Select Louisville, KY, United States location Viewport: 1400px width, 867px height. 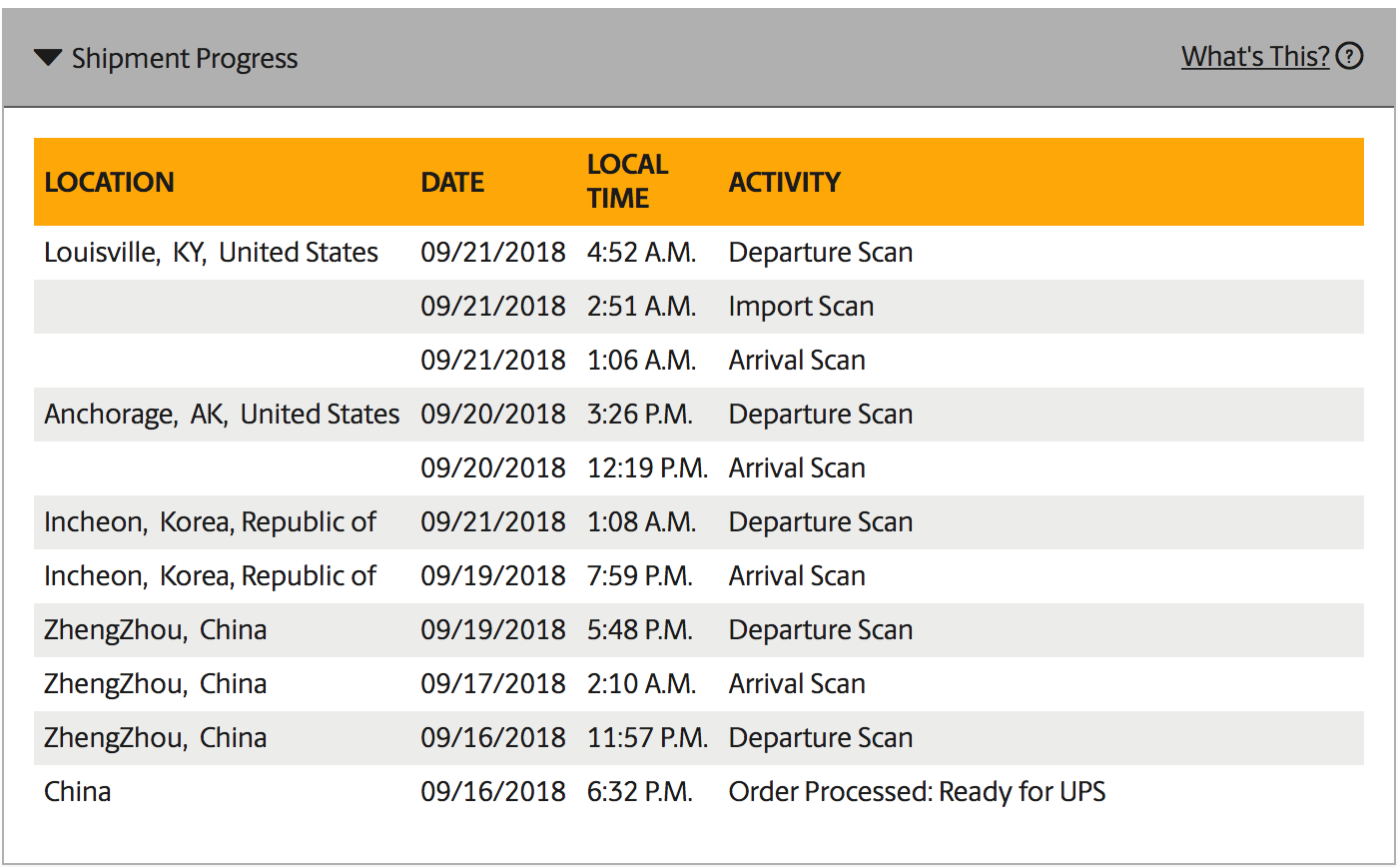coord(211,253)
